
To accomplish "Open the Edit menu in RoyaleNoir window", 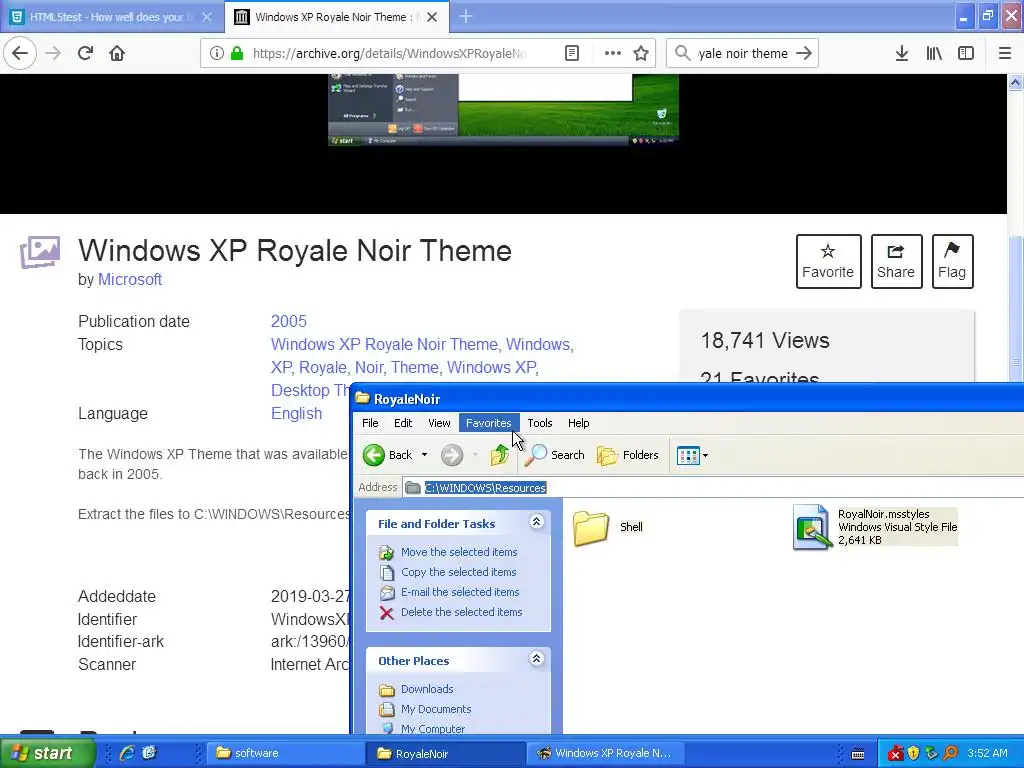I will pos(403,423).
